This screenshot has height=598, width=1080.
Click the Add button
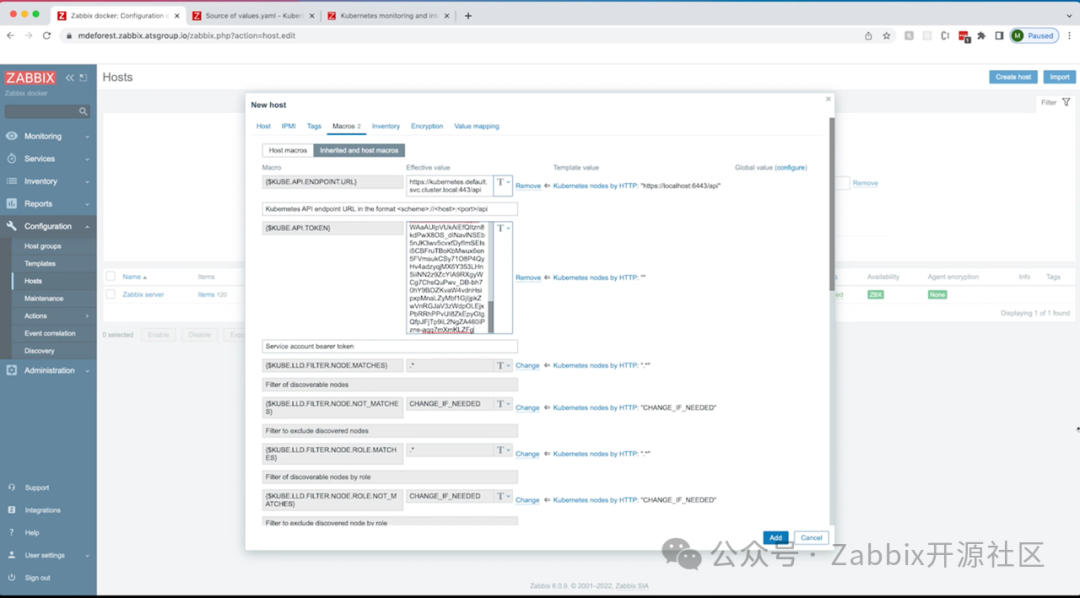coord(776,538)
